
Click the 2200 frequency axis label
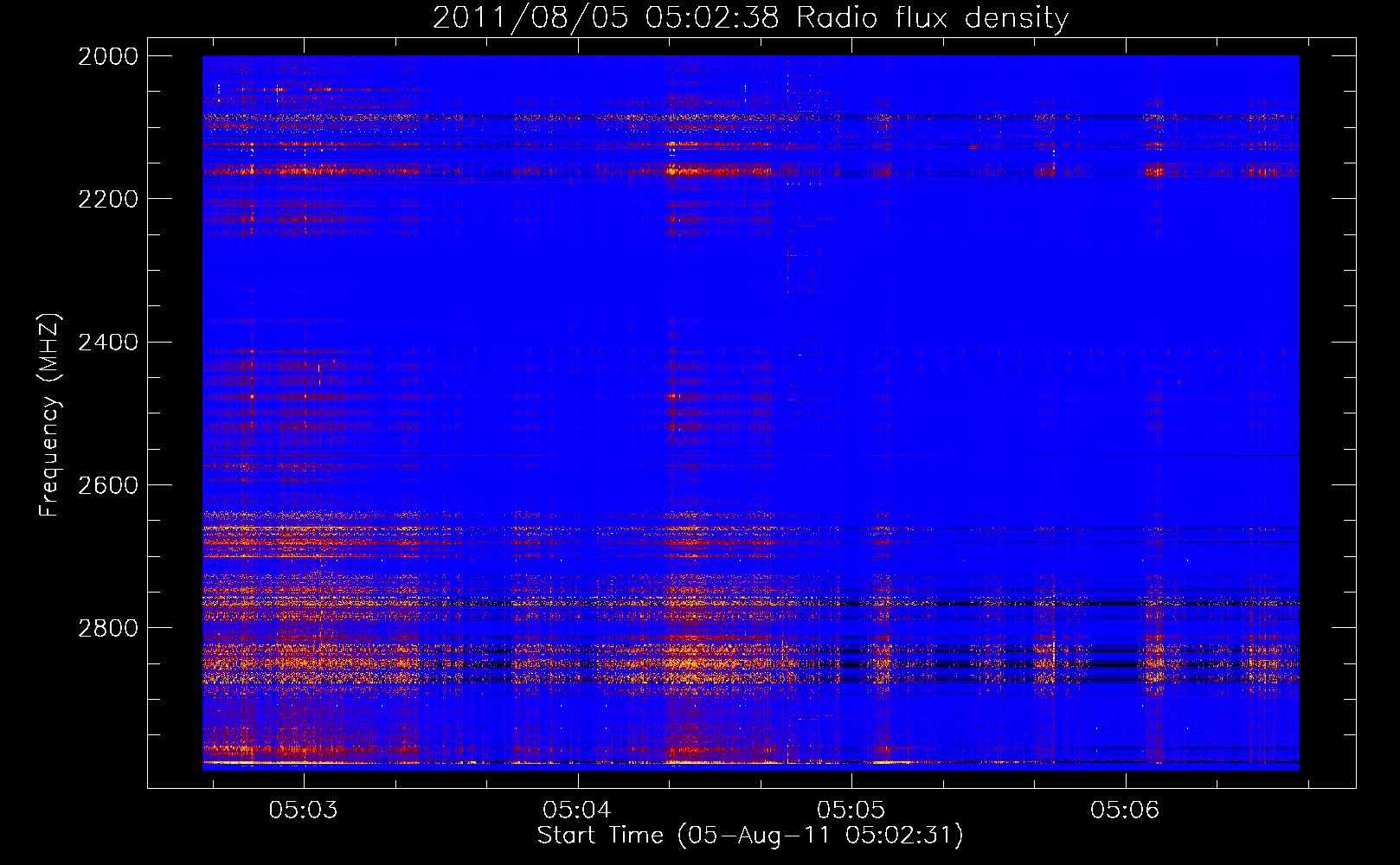tap(108, 199)
